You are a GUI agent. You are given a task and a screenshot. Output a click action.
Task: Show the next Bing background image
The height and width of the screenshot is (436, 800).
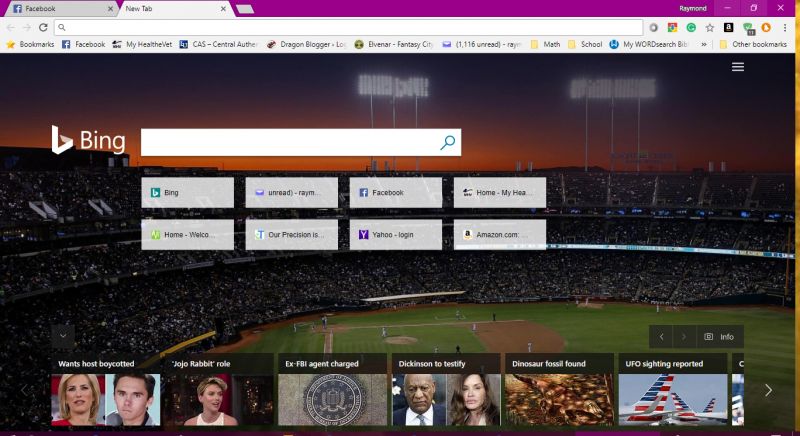[684, 337]
